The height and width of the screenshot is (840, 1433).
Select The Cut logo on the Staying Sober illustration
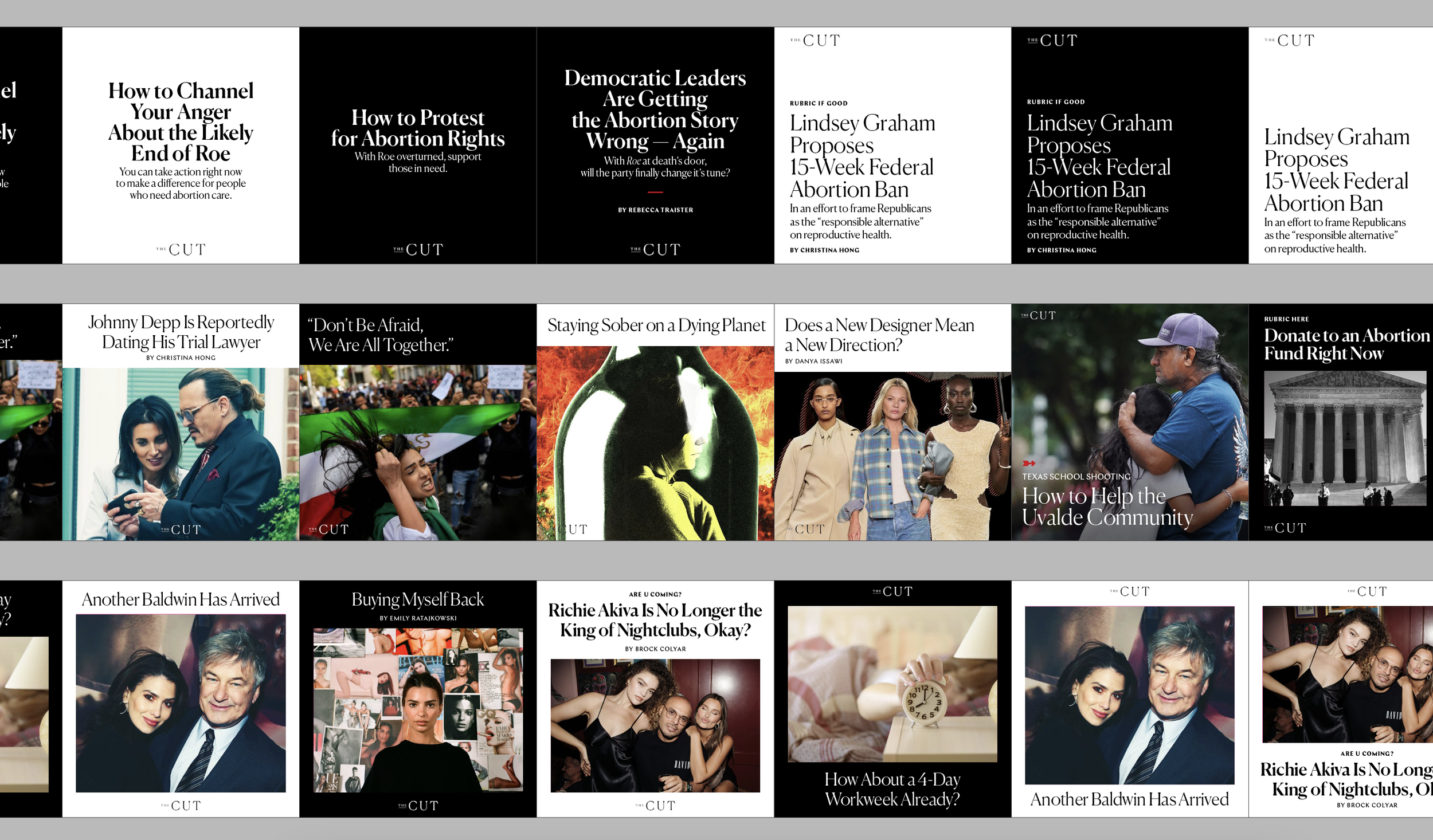click(x=573, y=530)
